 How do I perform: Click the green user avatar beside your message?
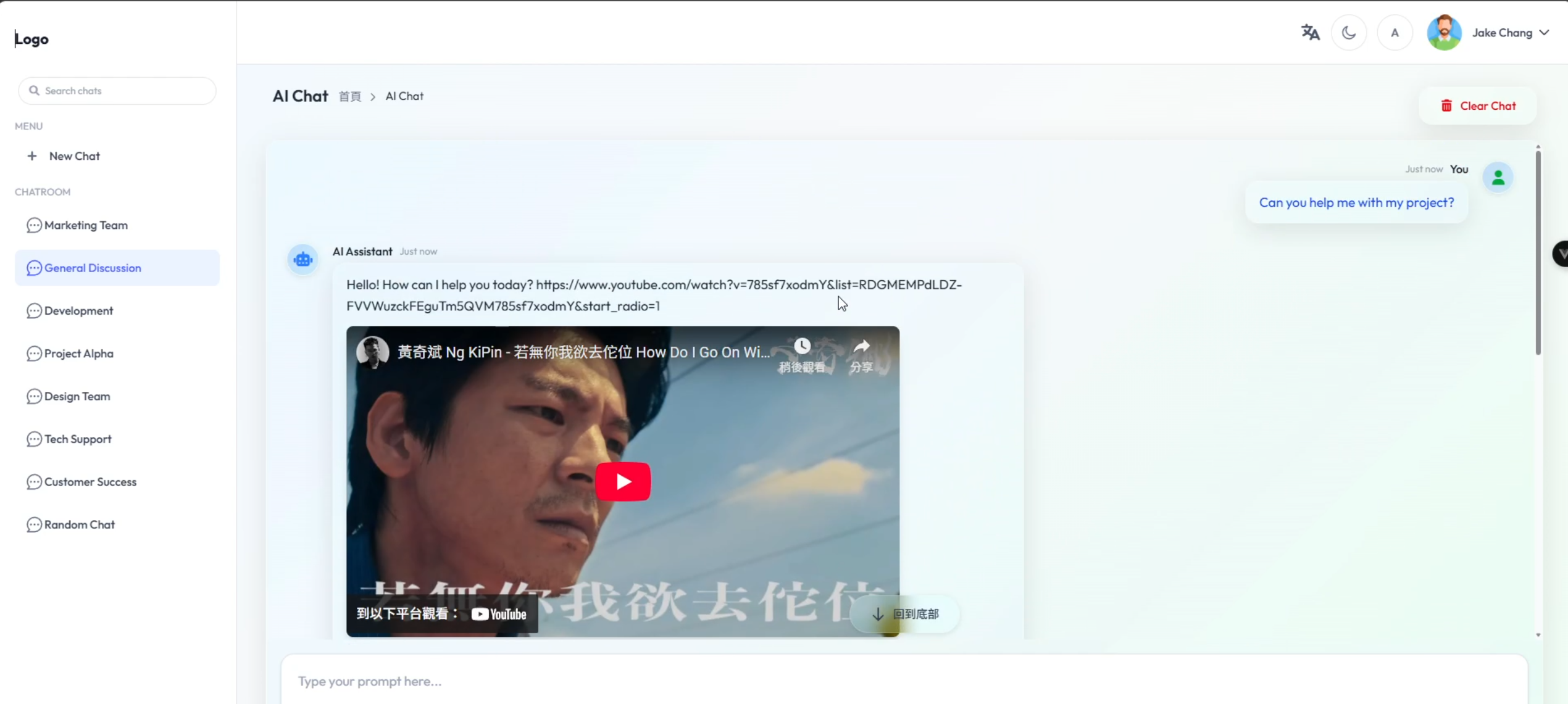(x=1499, y=177)
